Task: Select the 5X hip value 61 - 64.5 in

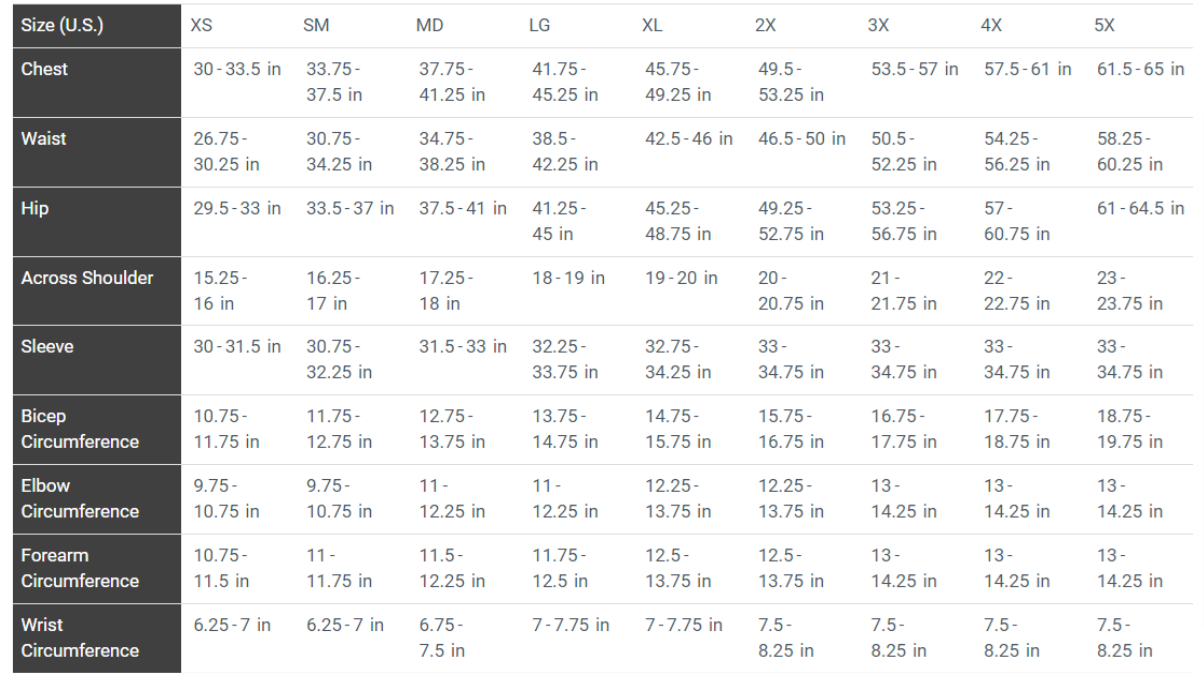Action: pos(1141,209)
